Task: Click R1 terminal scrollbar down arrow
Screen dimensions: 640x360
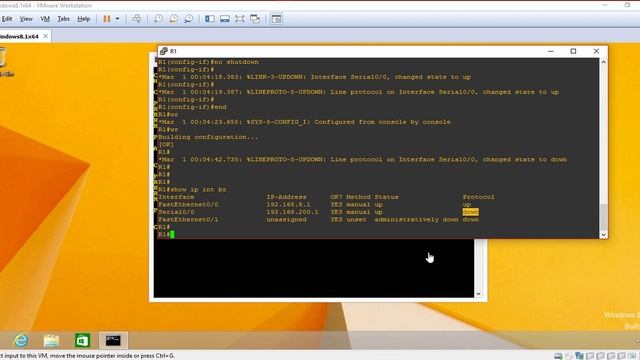Action: pyautogui.click(x=603, y=235)
